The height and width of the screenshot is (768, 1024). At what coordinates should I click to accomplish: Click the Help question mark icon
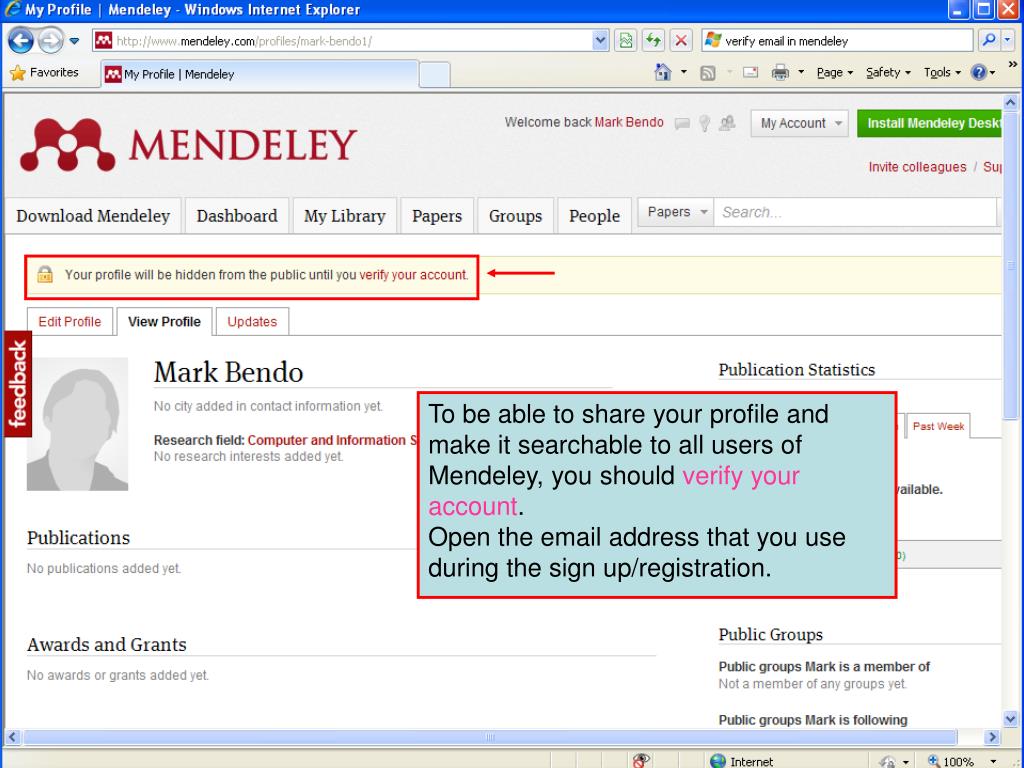coord(978,72)
